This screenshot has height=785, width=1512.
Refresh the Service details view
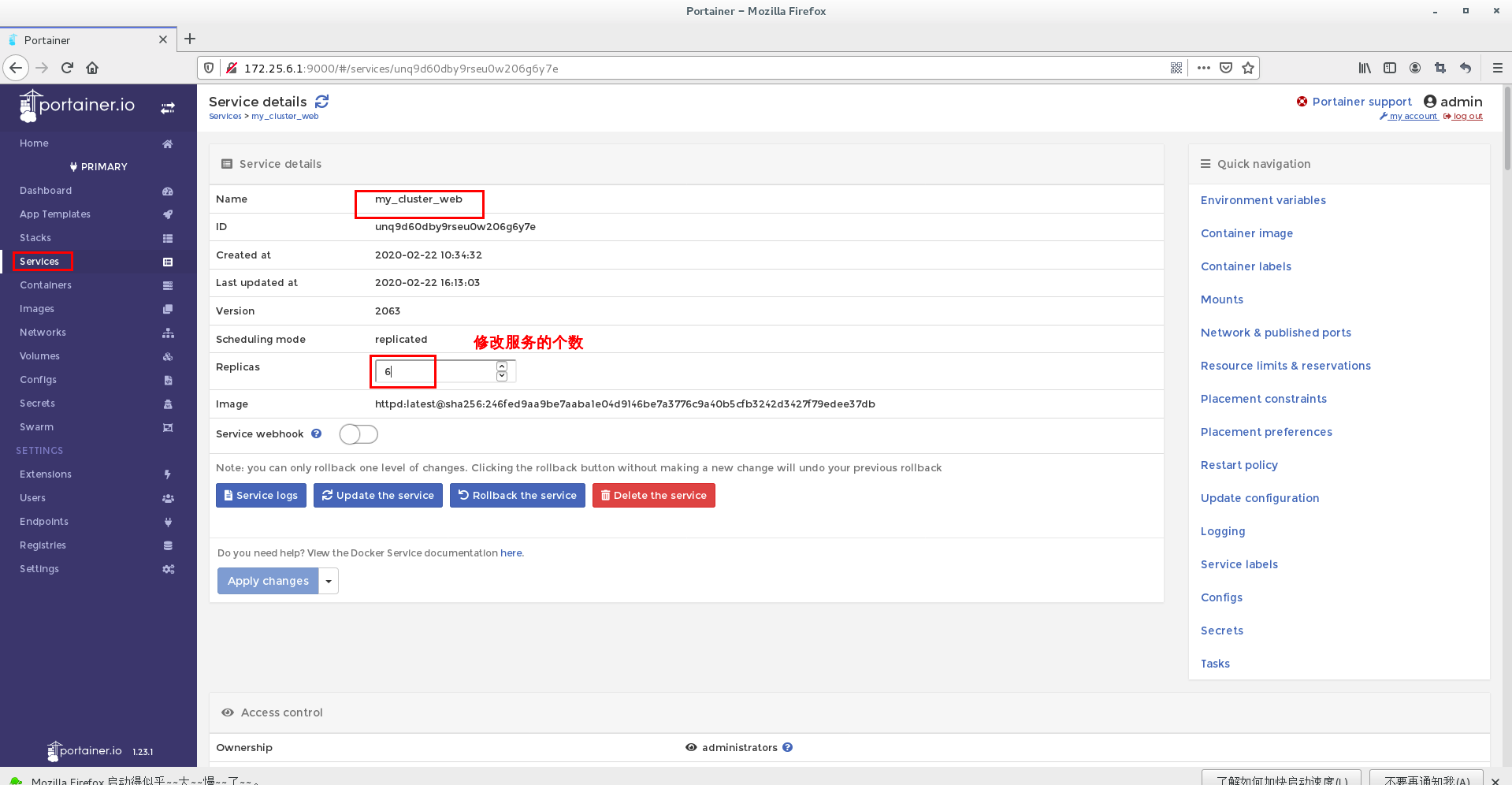(x=321, y=101)
